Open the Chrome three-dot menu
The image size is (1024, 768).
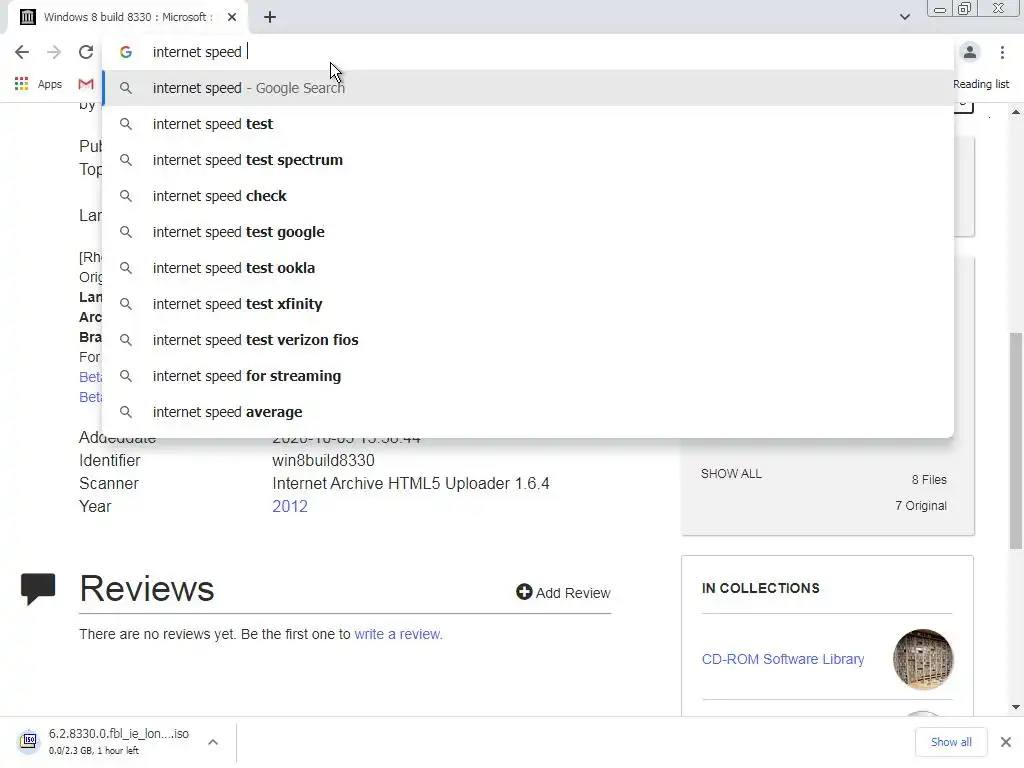[1002, 52]
